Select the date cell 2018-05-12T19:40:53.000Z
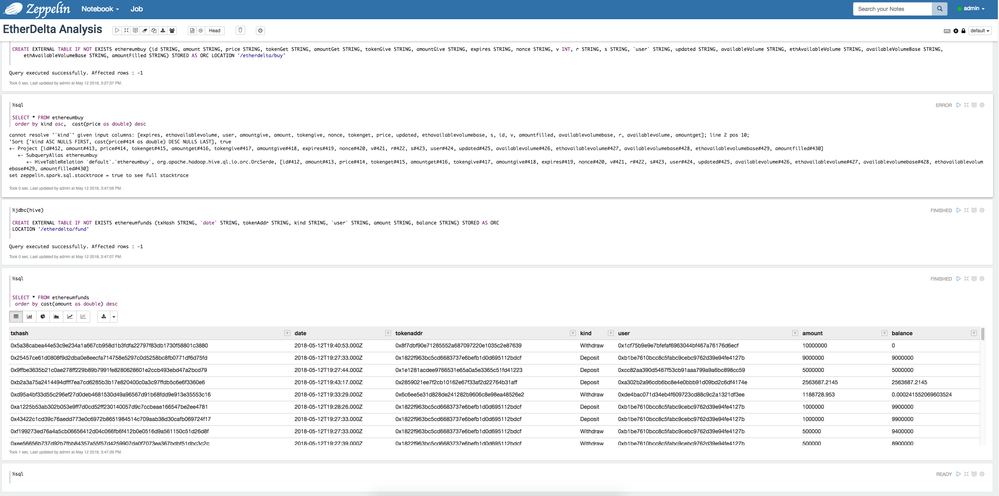This screenshot has height=496, width=999. coord(328,346)
